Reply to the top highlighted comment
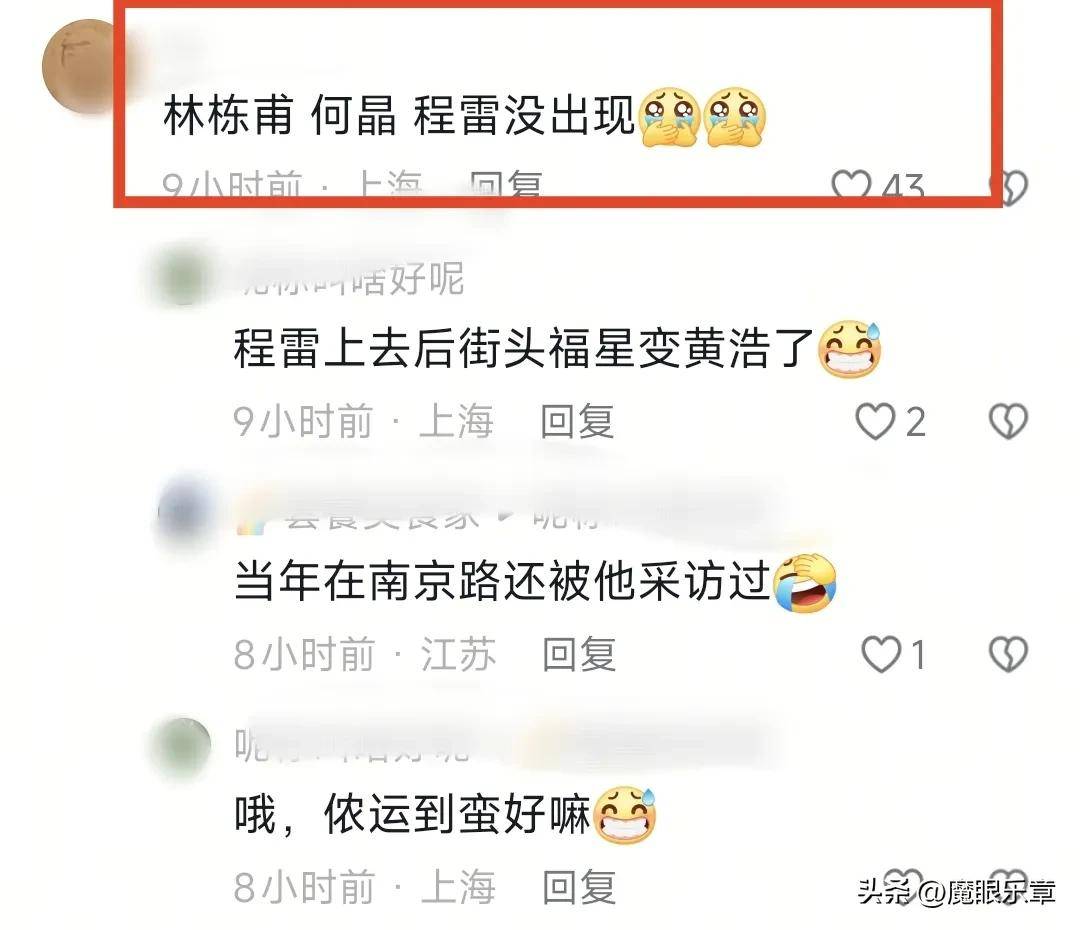 tap(506, 186)
